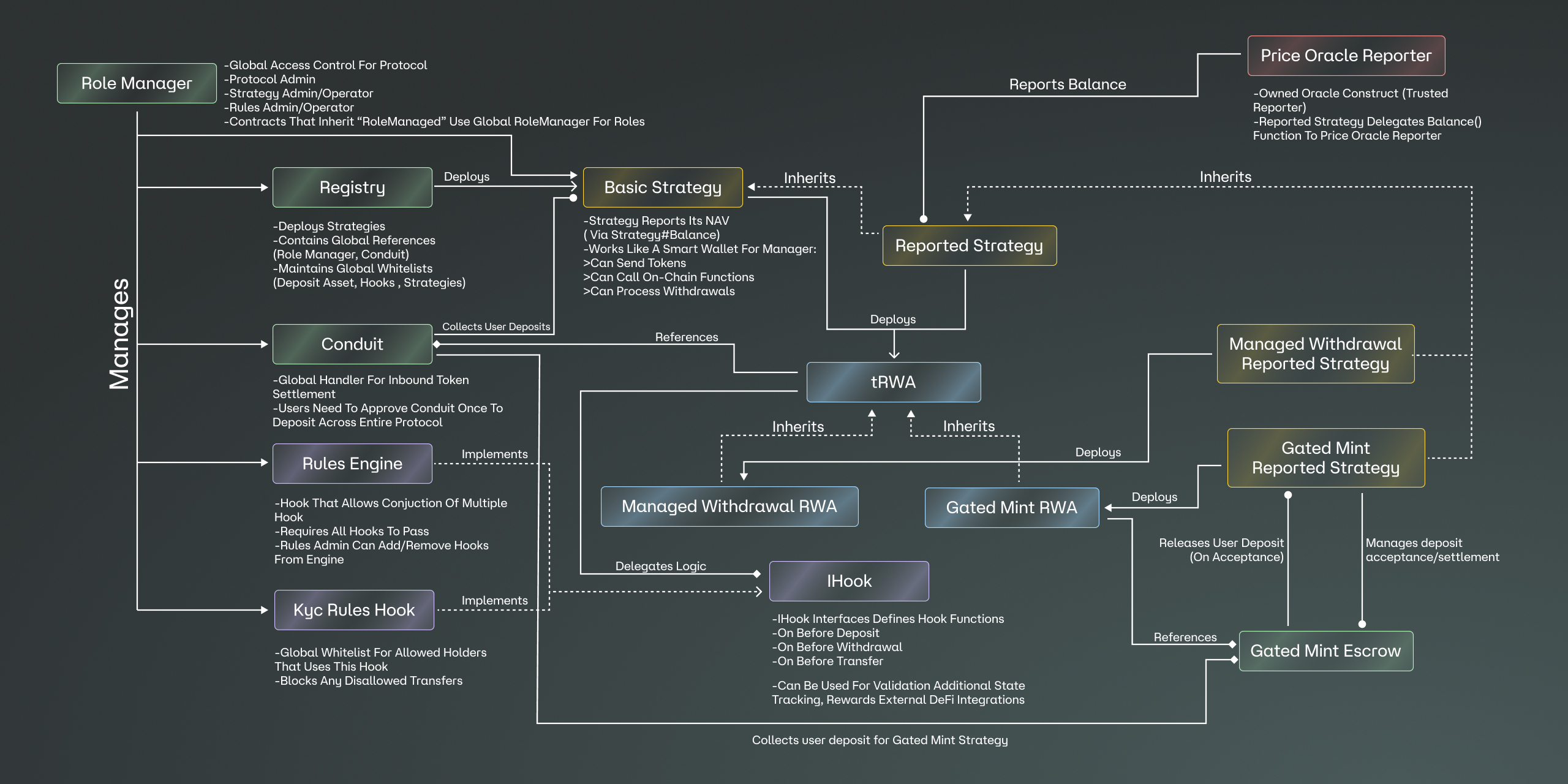Click the tRWA token box
Image resolution: width=1568 pixels, height=784 pixels.
click(x=893, y=382)
